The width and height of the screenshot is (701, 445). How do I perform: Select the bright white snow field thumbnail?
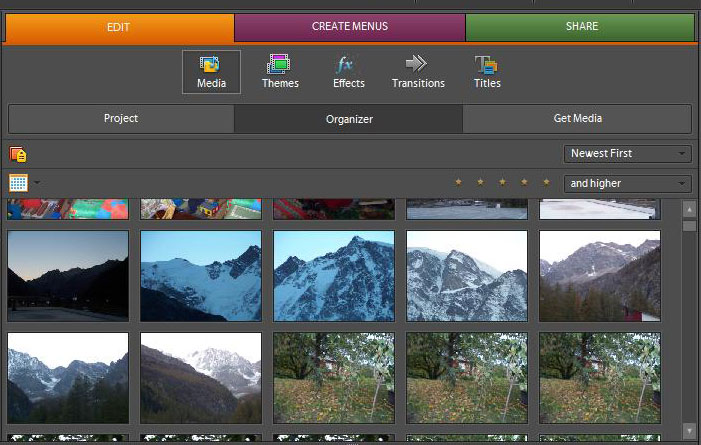(x=600, y=209)
